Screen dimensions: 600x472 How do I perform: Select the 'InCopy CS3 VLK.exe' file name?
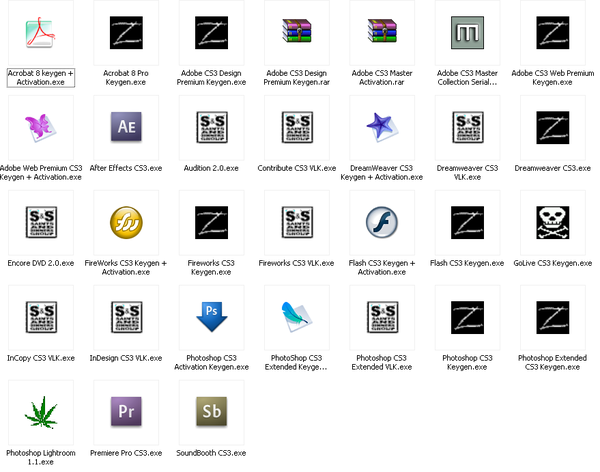pos(41,358)
